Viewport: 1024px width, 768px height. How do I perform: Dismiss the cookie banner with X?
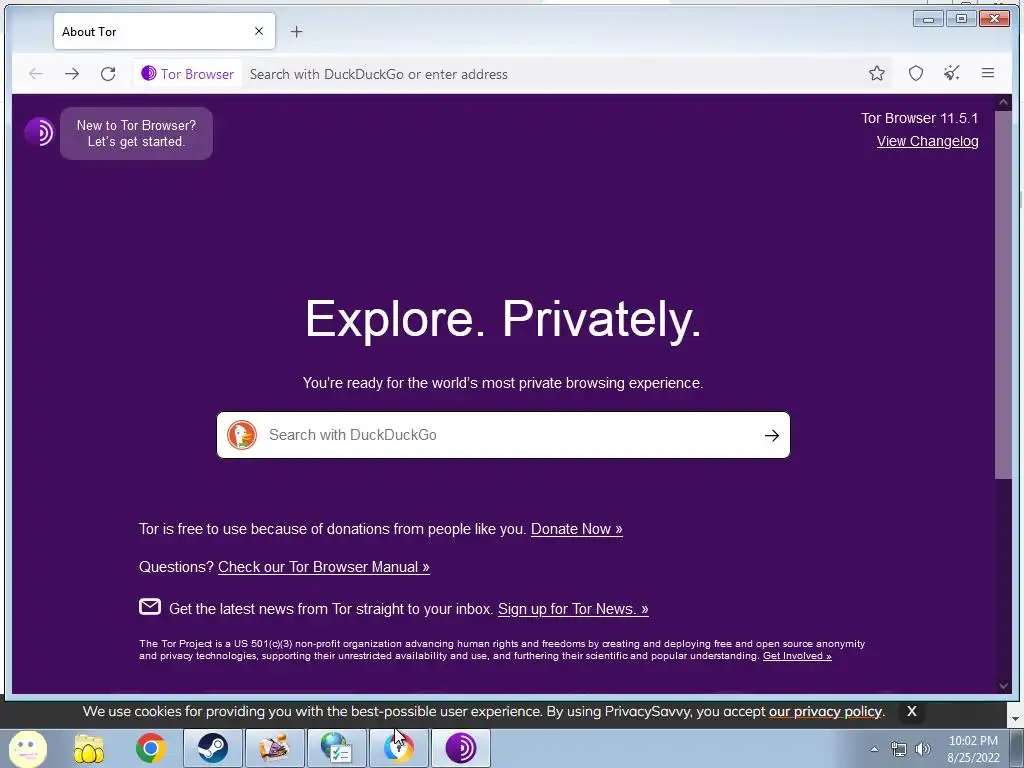pos(912,712)
